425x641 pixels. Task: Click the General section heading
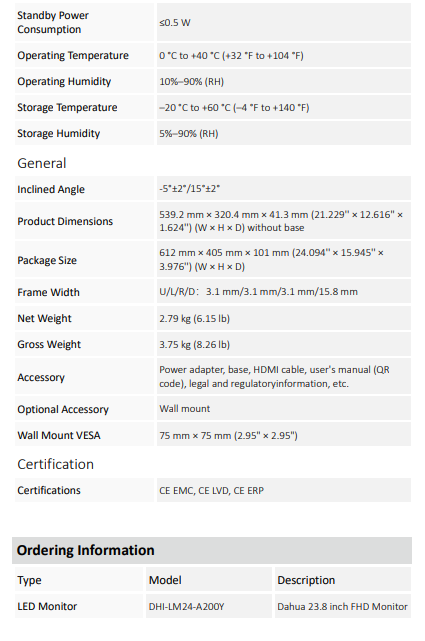[x=42, y=163]
